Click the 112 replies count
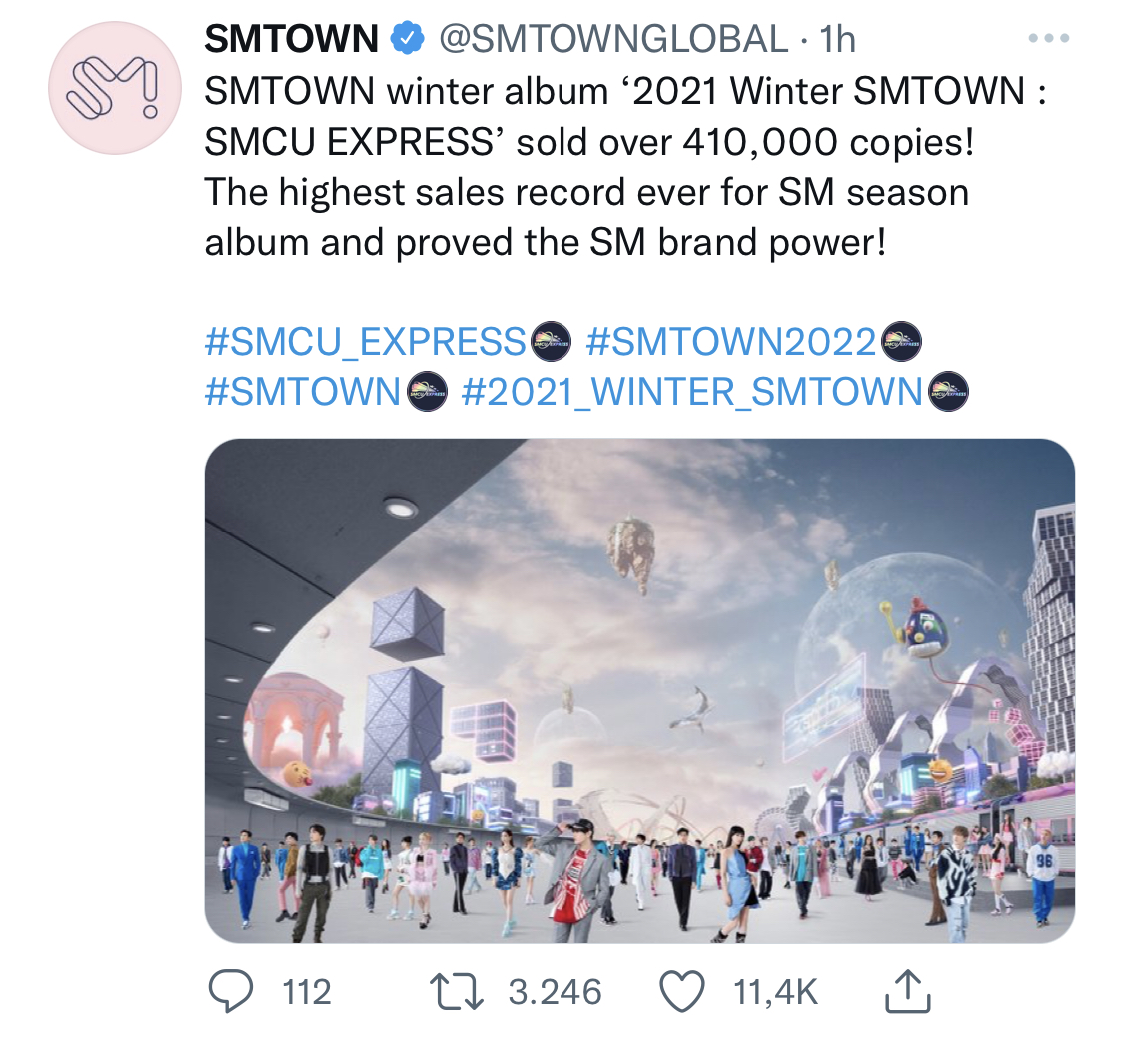This screenshot has width=1124, height=1064. [306, 992]
